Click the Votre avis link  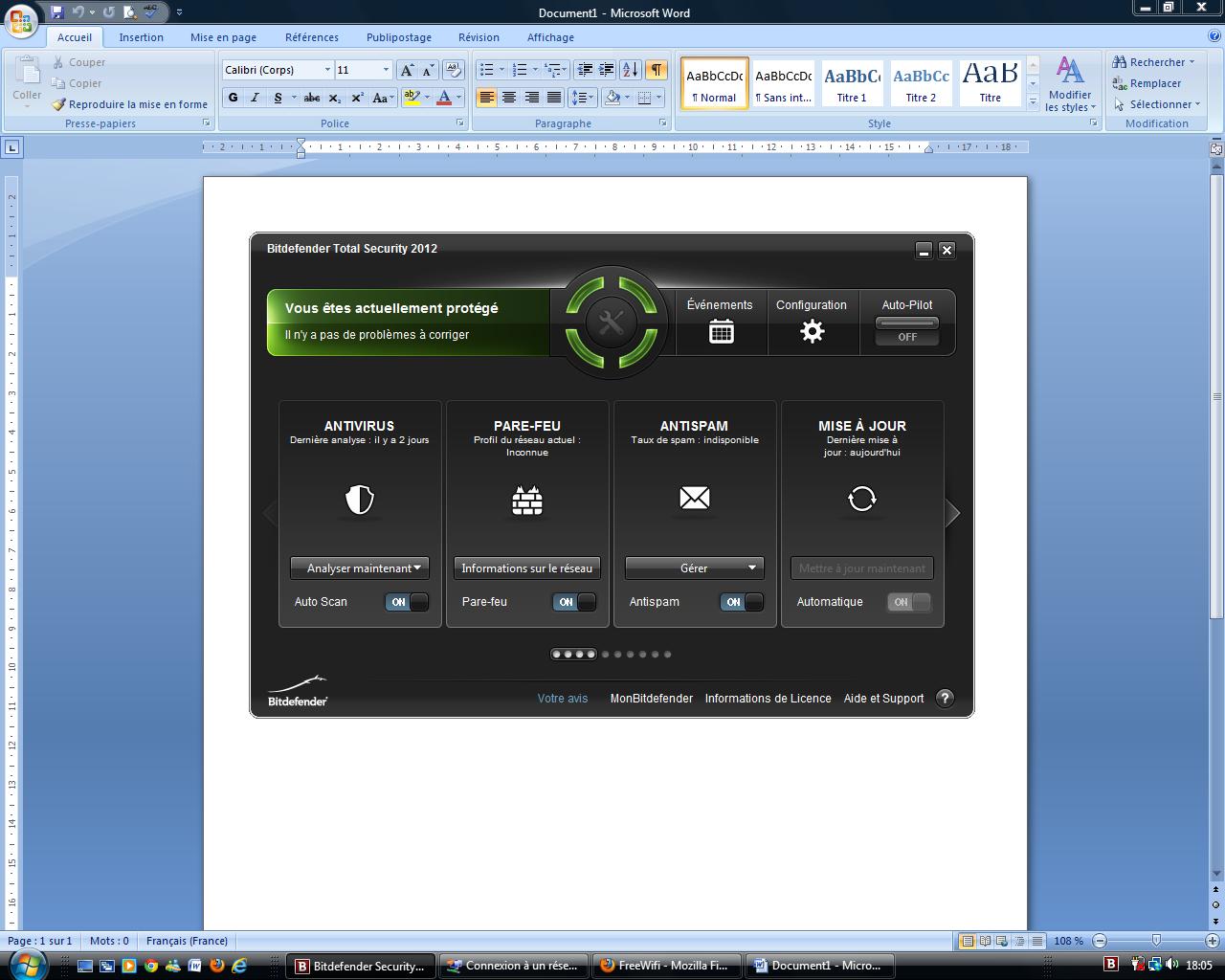(563, 698)
